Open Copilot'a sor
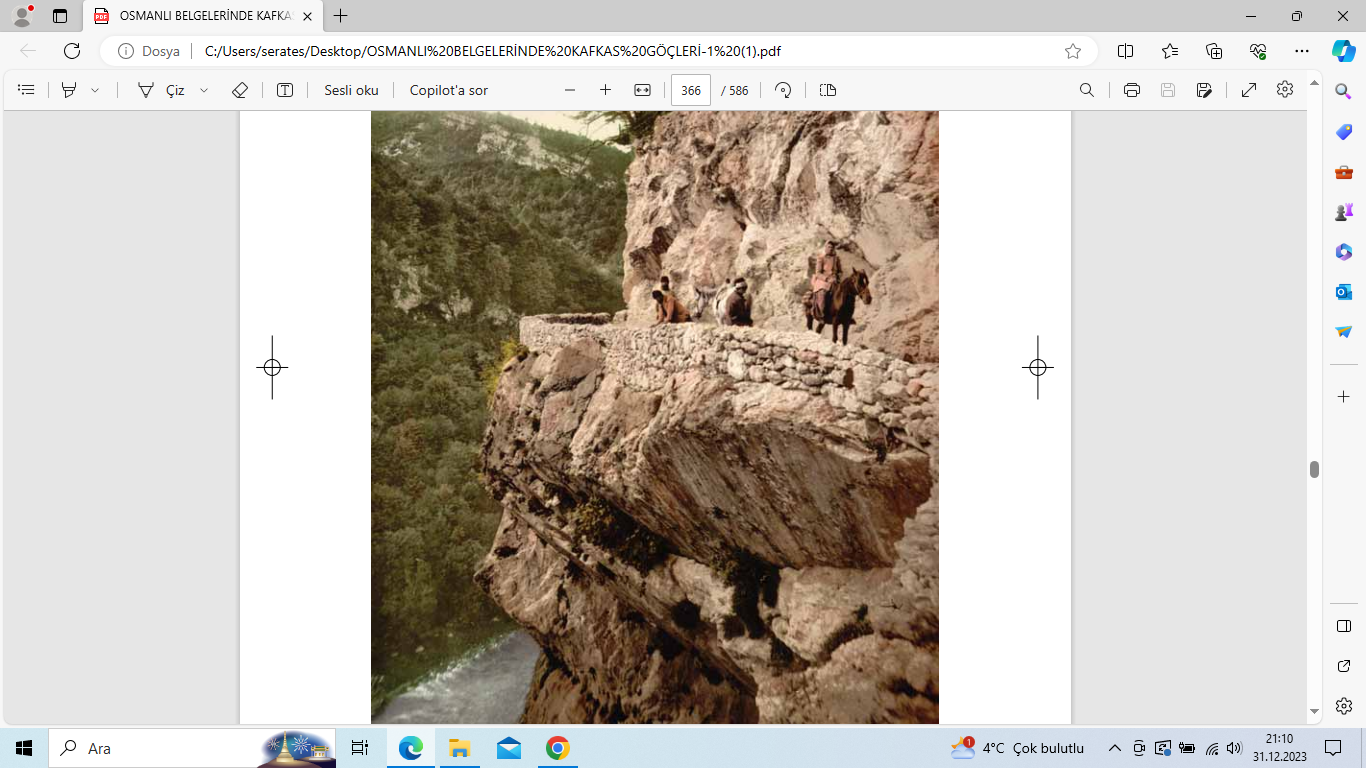This screenshot has height=768, width=1366. [x=449, y=90]
